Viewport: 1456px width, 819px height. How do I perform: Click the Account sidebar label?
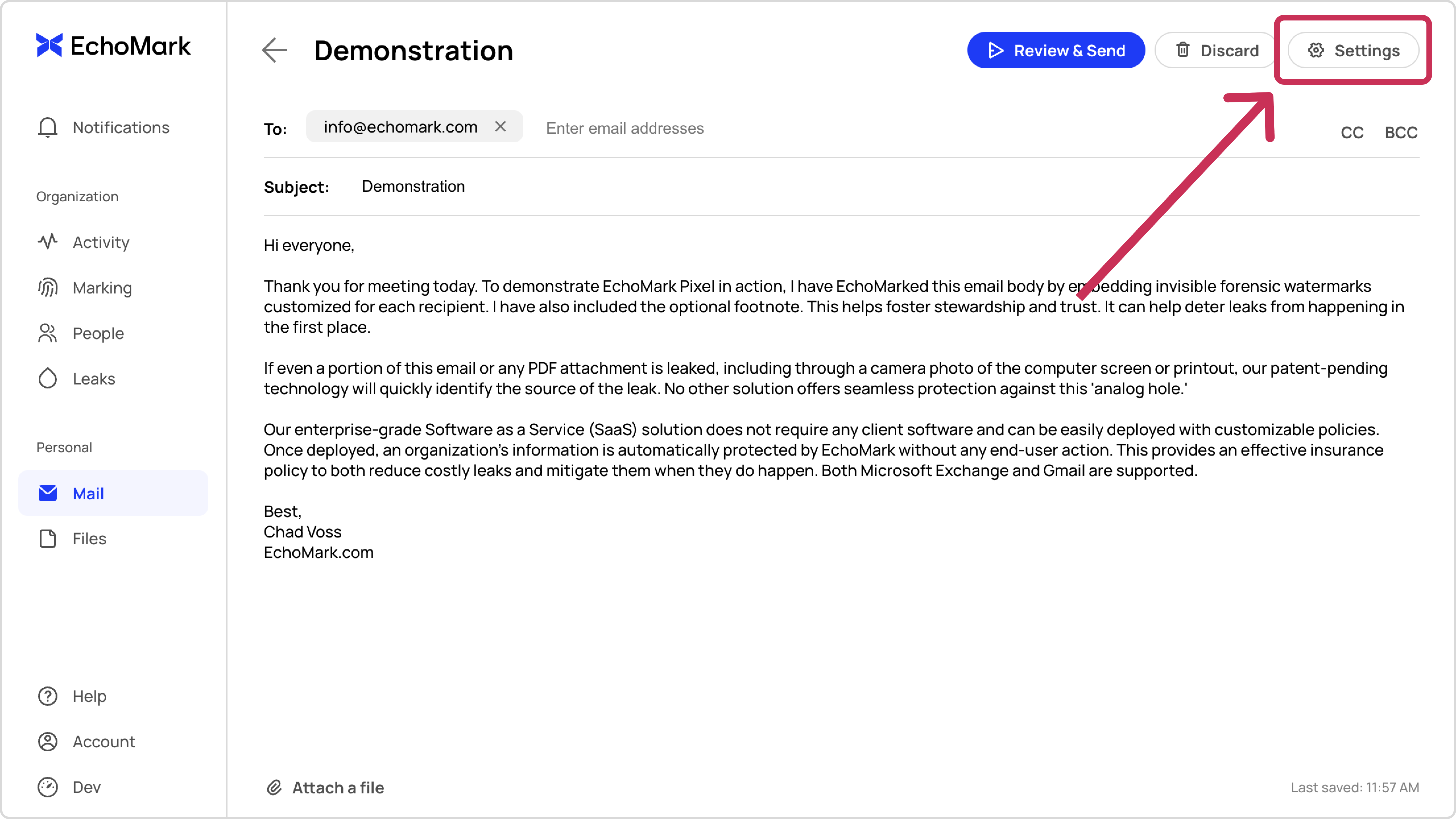tap(104, 742)
